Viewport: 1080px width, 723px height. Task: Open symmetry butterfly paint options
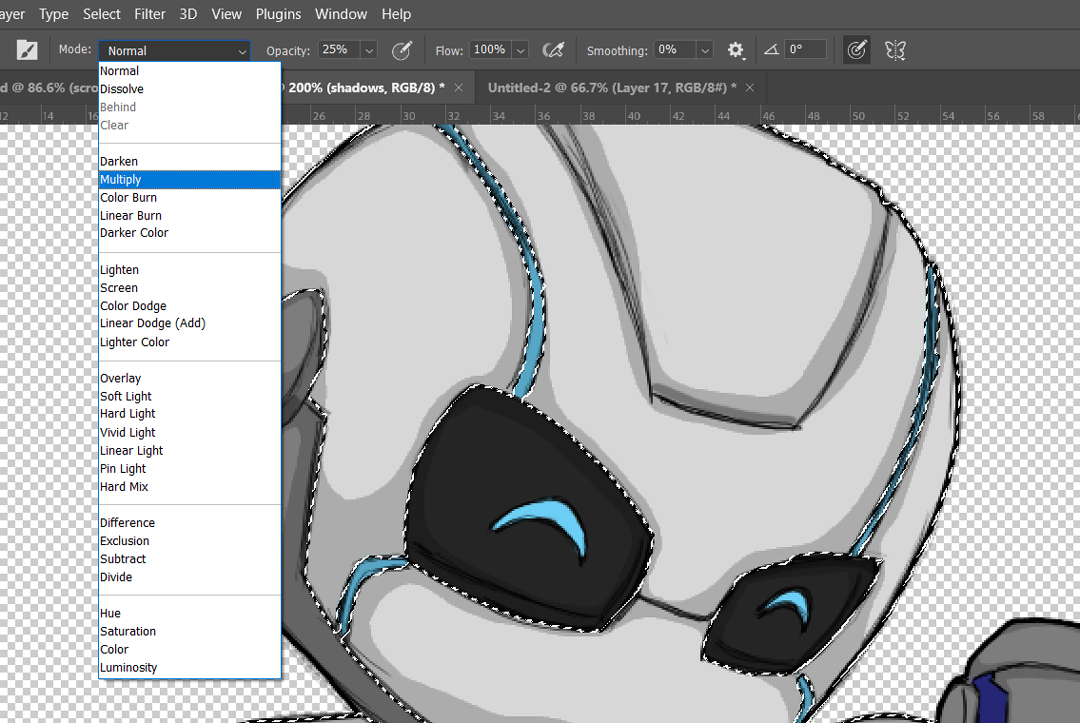895,50
